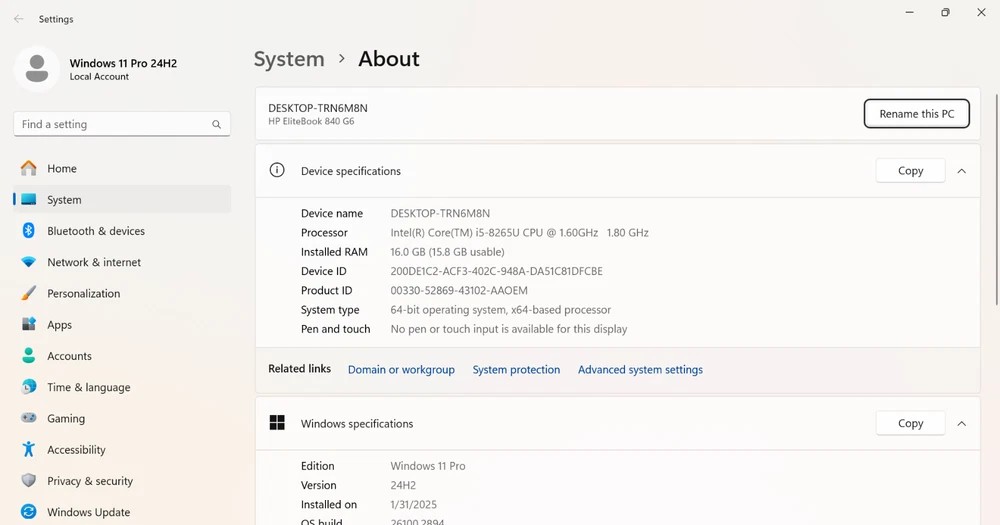
Task: Open Accessibility settings
Action: tap(76, 450)
